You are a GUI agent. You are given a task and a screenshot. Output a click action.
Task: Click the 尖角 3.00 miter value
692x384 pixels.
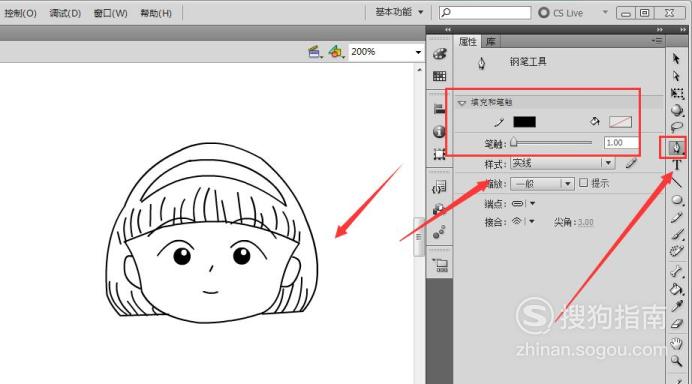tap(585, 222)
